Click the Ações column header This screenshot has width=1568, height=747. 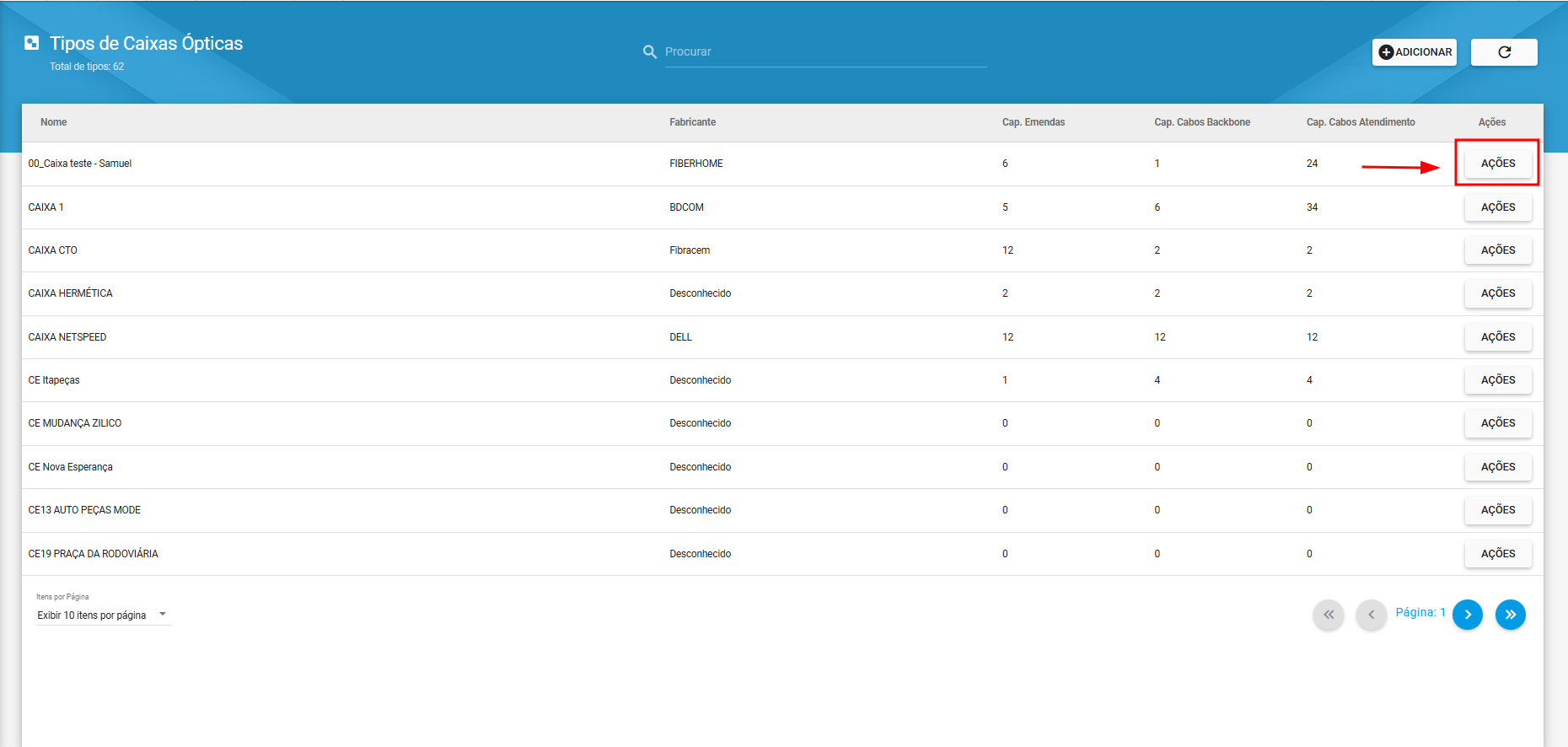(1492, 122)
